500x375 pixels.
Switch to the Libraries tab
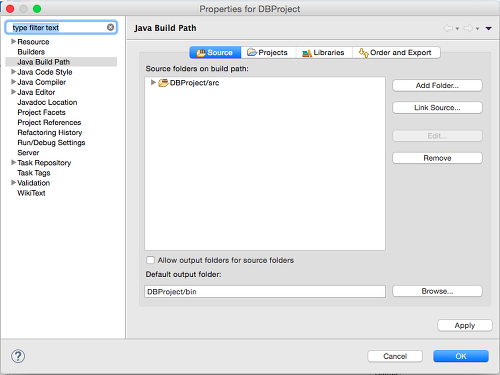pos(324,52)
